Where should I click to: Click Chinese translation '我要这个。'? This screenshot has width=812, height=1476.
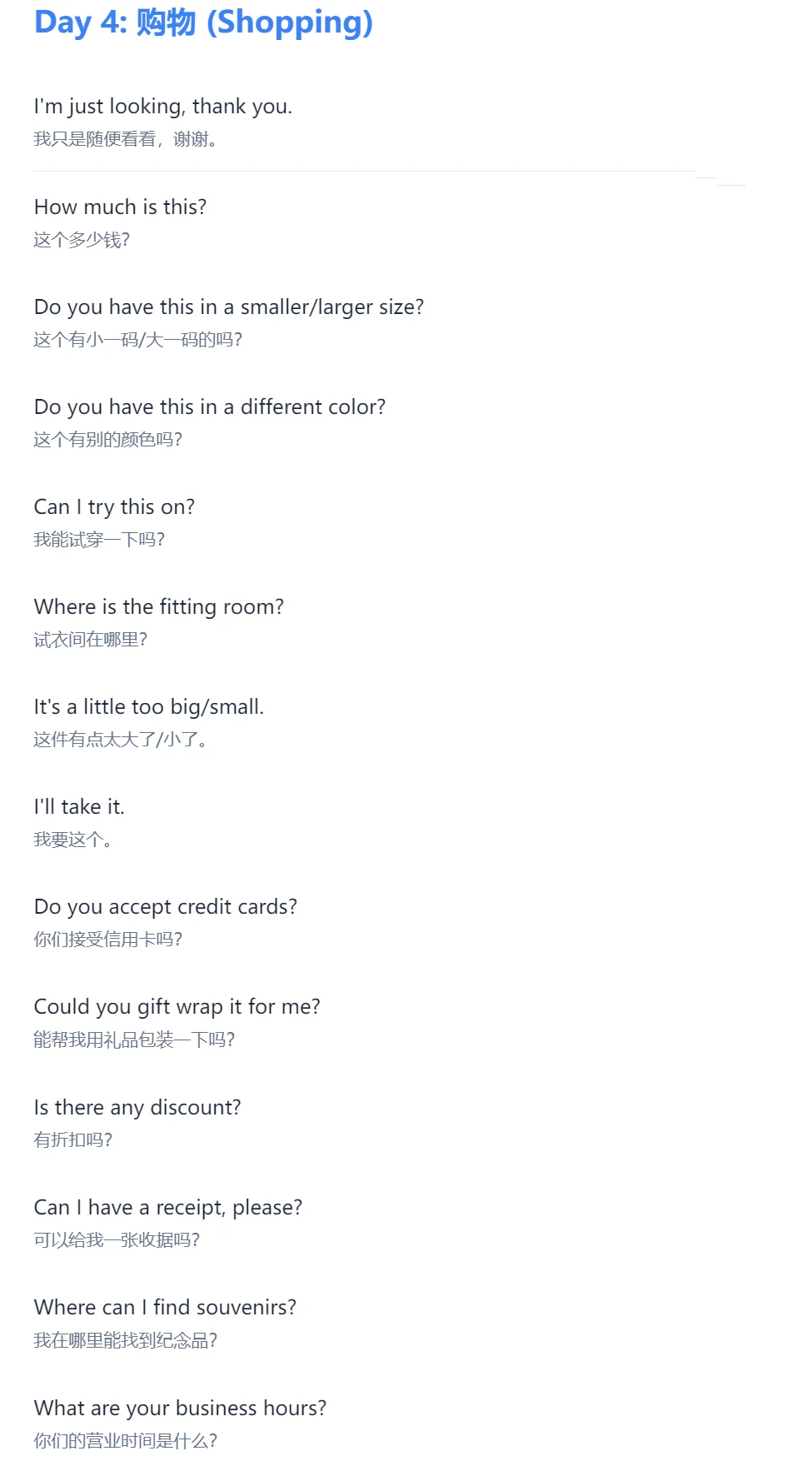tap(72, 840)
